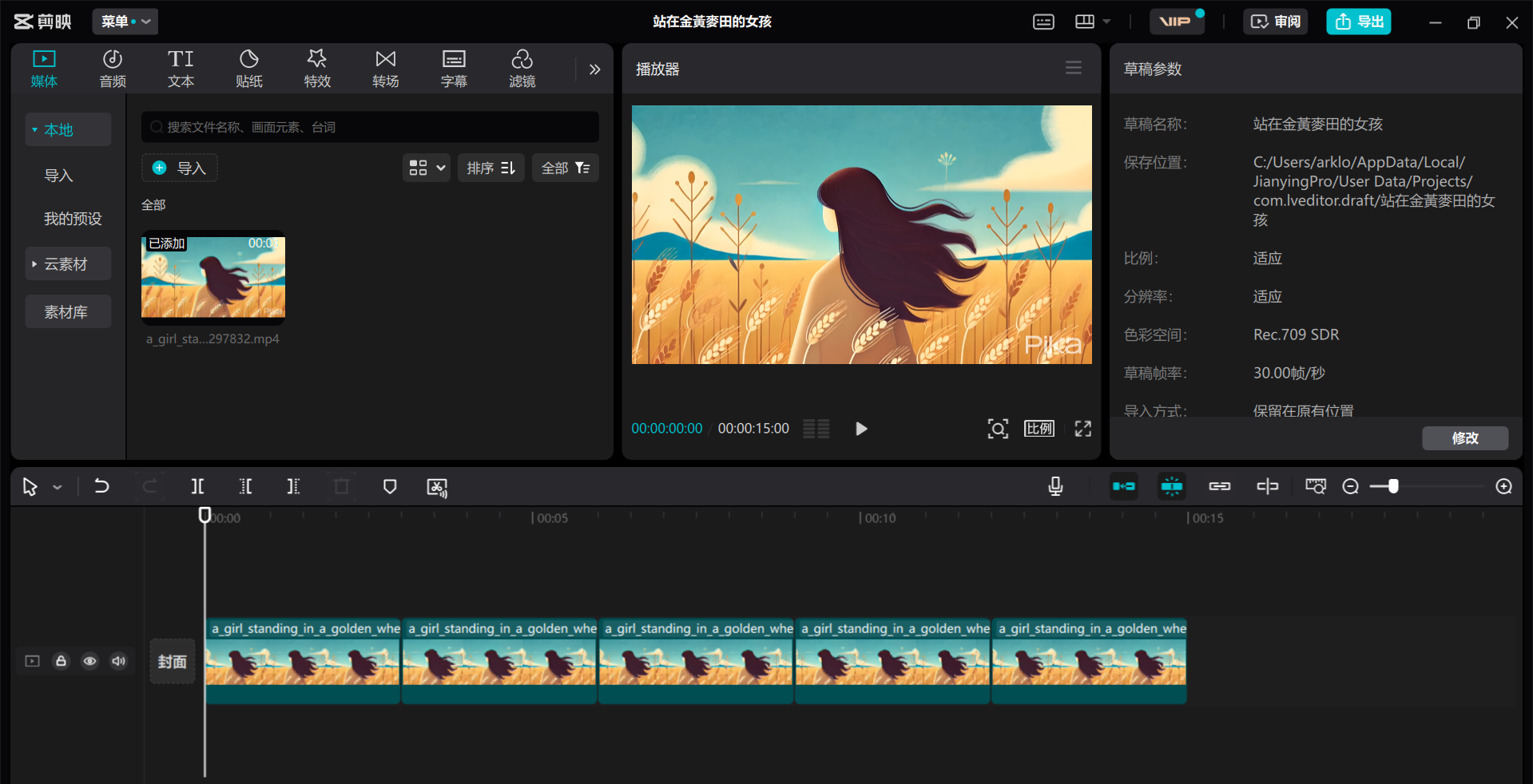Screen dimensions: 1533x784
Task: Switch to the 特效 tab
Action: (x=317, y=69)
